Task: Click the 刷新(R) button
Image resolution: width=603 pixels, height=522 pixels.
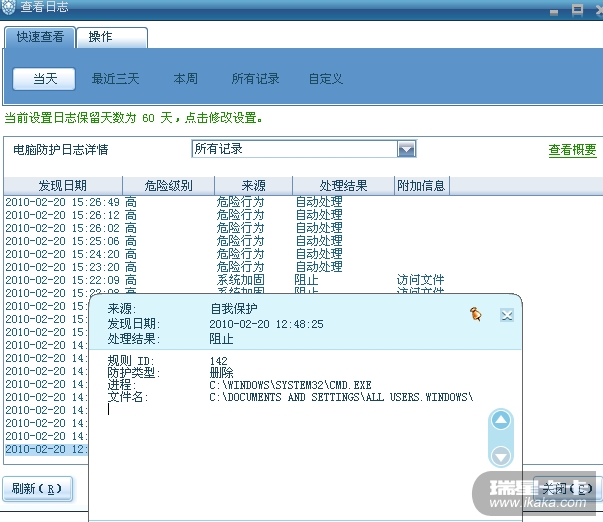Action: click(37, 489)
